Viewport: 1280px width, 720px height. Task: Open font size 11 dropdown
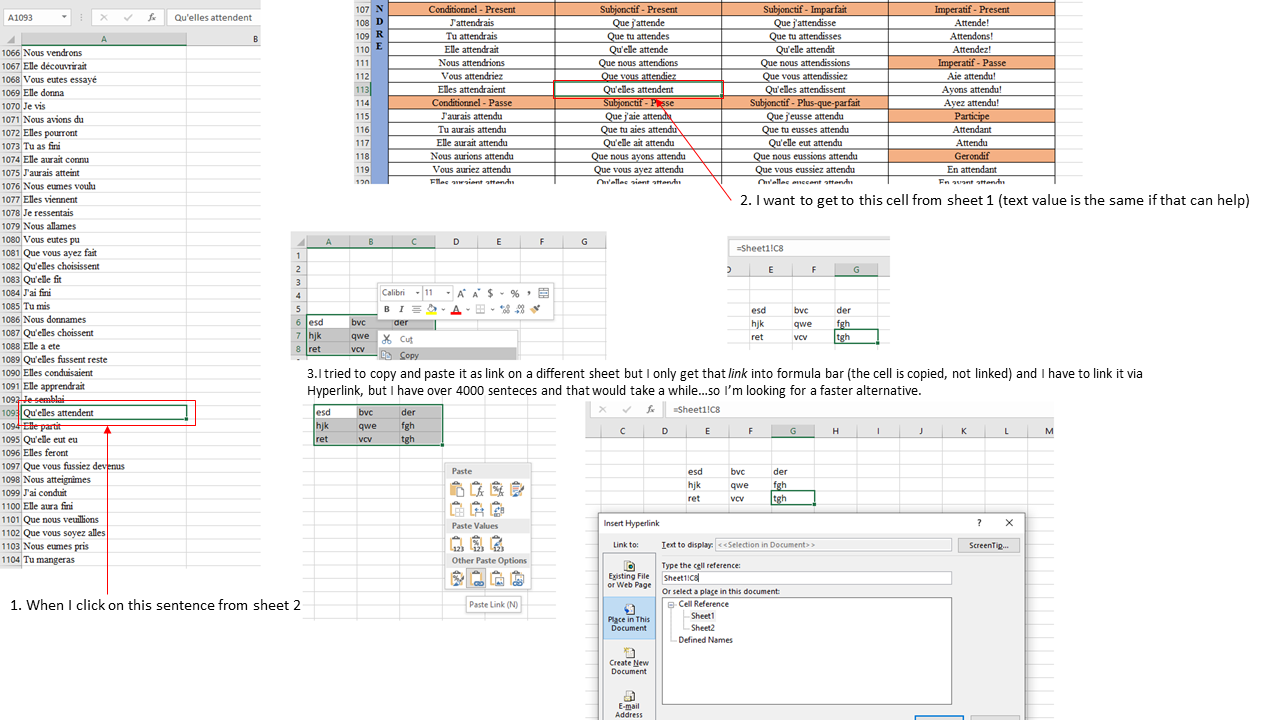(448, 293)
